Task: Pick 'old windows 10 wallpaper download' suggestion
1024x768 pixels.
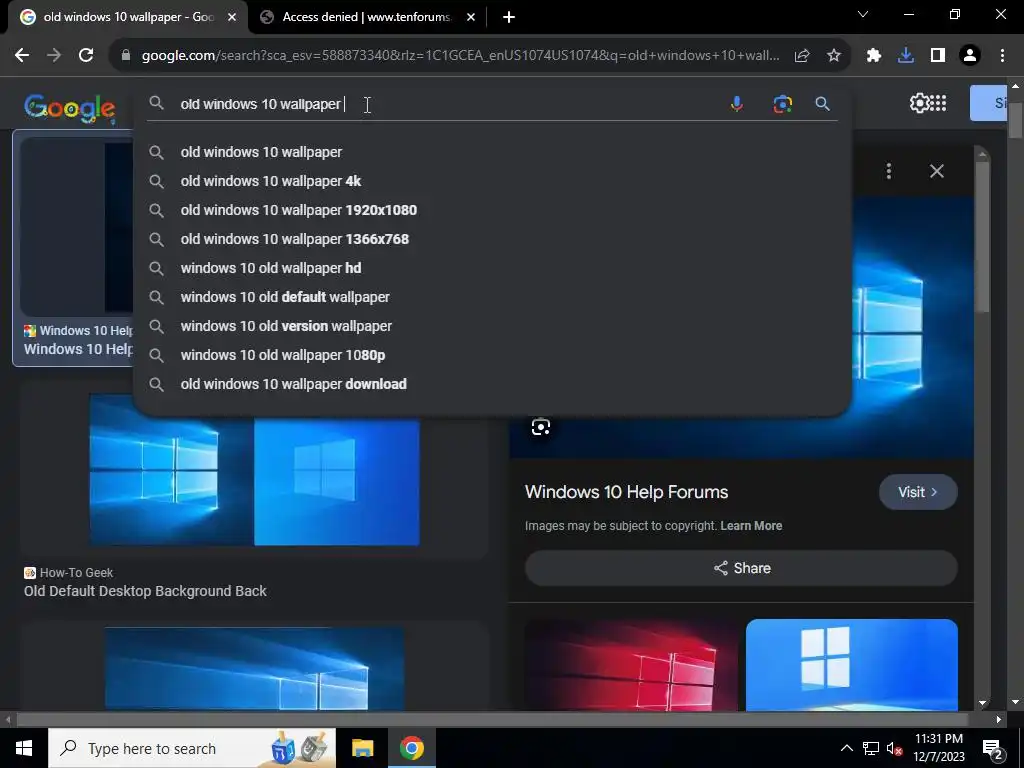Action: pyautogui.click(x=293, y=384)
